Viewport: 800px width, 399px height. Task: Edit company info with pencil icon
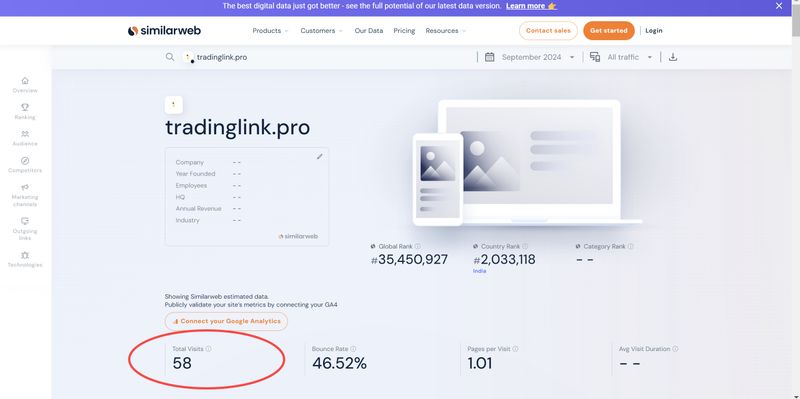coord(320,157)
